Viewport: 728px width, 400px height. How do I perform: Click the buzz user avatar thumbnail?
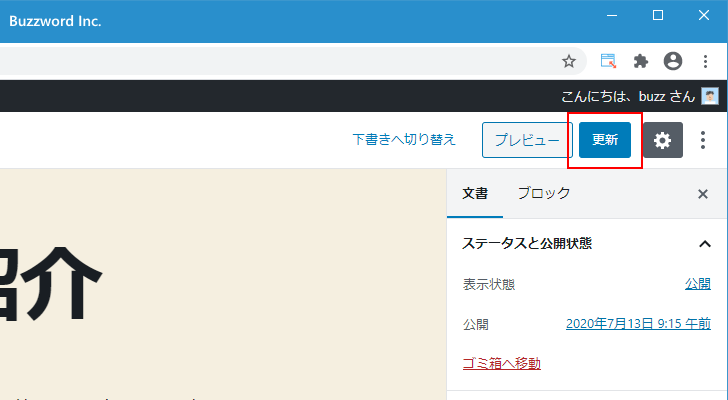tap(710, 96)
